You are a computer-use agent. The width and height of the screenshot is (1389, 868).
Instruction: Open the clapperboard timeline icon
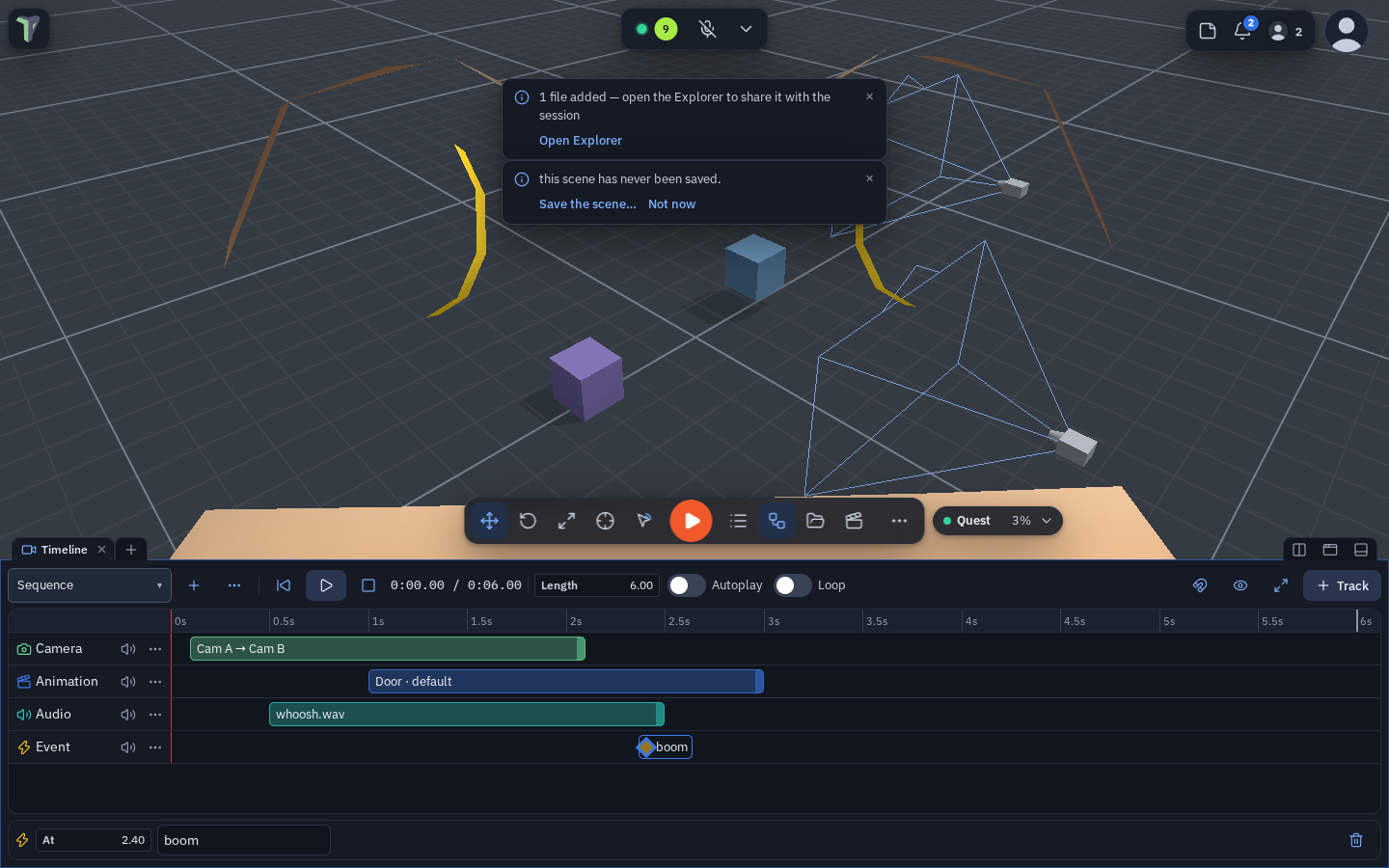854,521
